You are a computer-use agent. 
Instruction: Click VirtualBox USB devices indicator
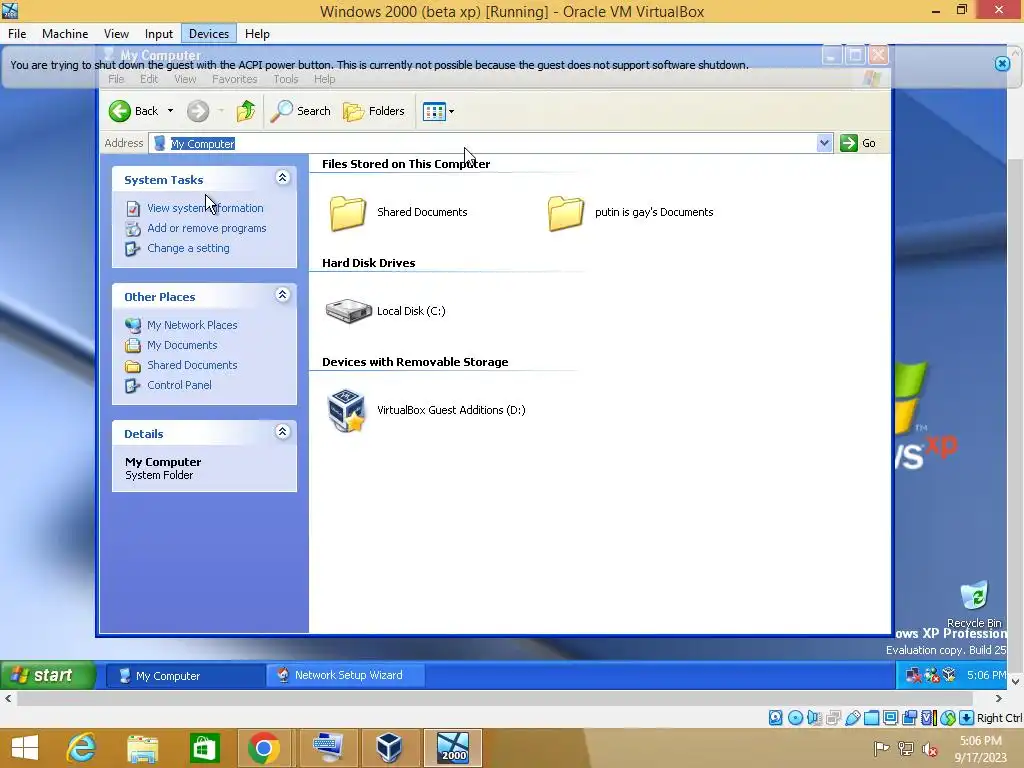click(852, 718)
